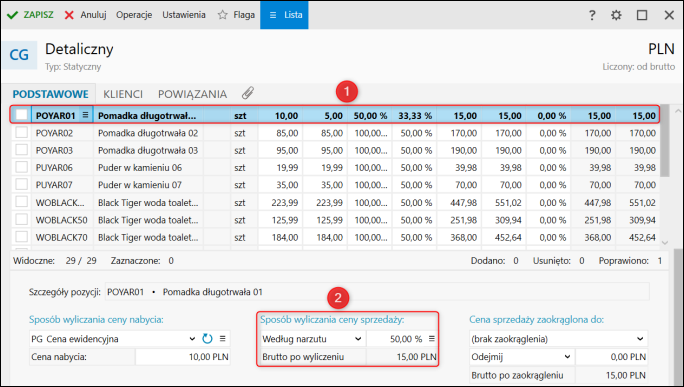Click the Szczegóły pozycji field
The width and height of the screenshot is (684, 387).
click(377, 291)
